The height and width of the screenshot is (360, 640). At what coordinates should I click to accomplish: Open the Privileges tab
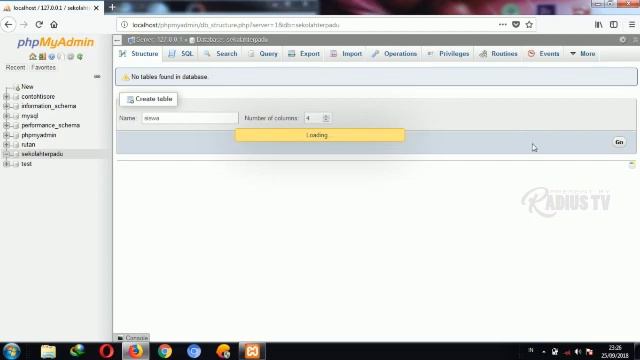(448, 53)
